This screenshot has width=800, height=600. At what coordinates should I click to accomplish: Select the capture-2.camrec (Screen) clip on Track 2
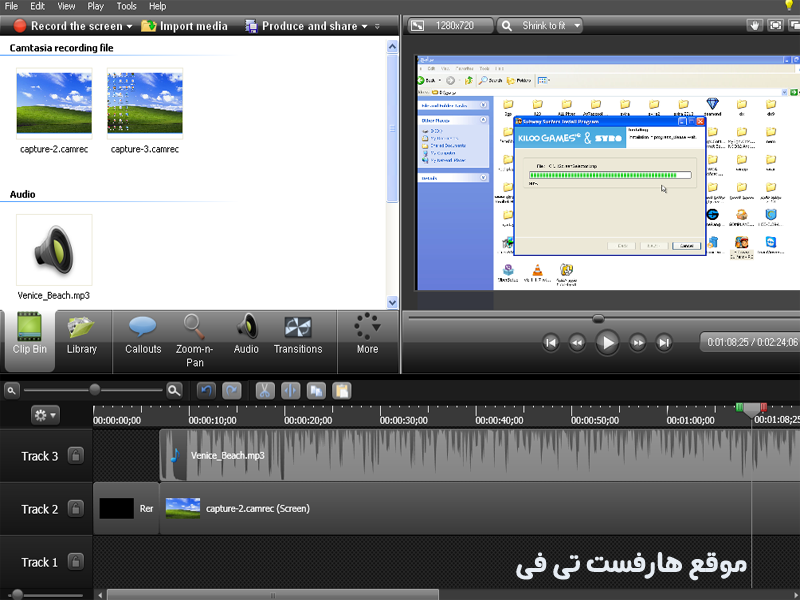[x=480, y=509]
